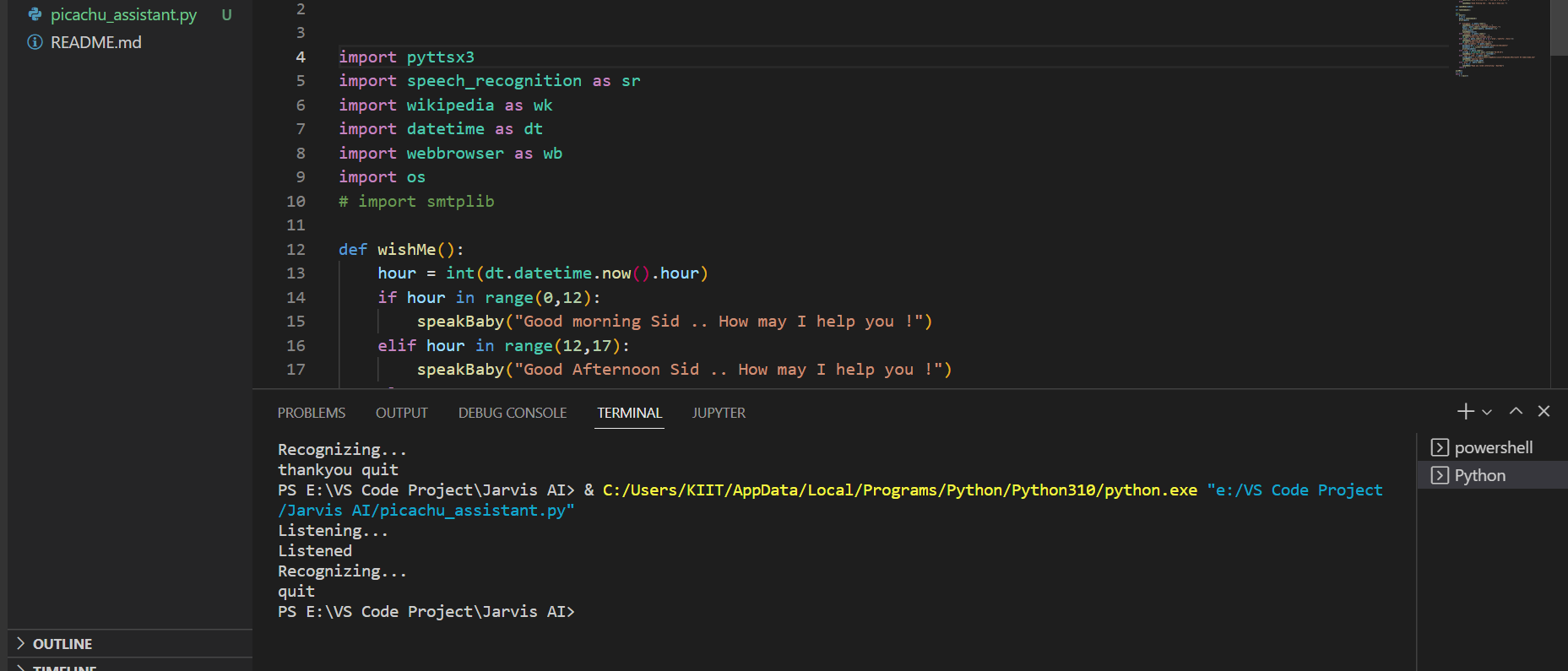The image size is (1568, 671).
Task: Maximize the panel with the up chevron
Action: 1516,411
